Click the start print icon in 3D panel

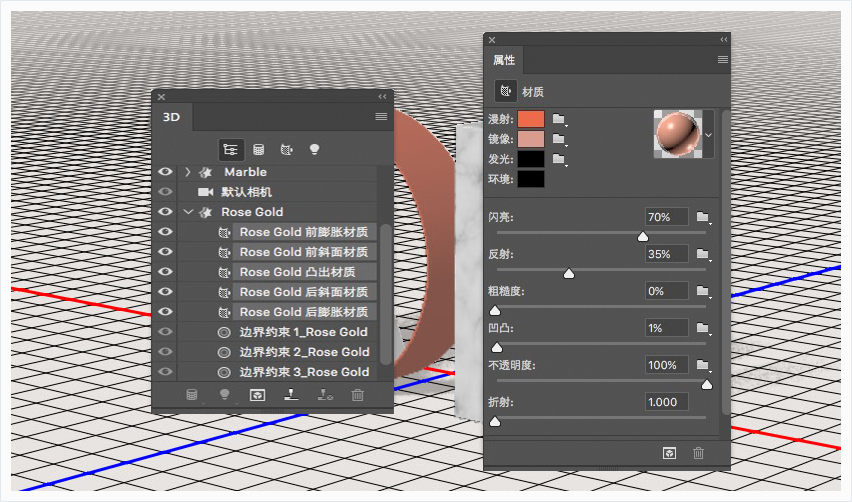291,395
